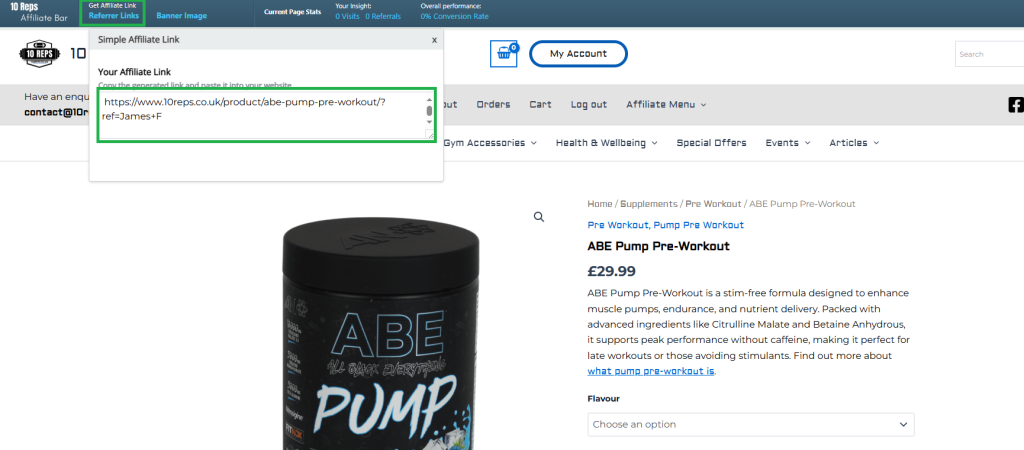This screenshot has height=450, width=1024.
Task: Expand the Affiliate Menu dropdown
Action: tap(666, 104)
